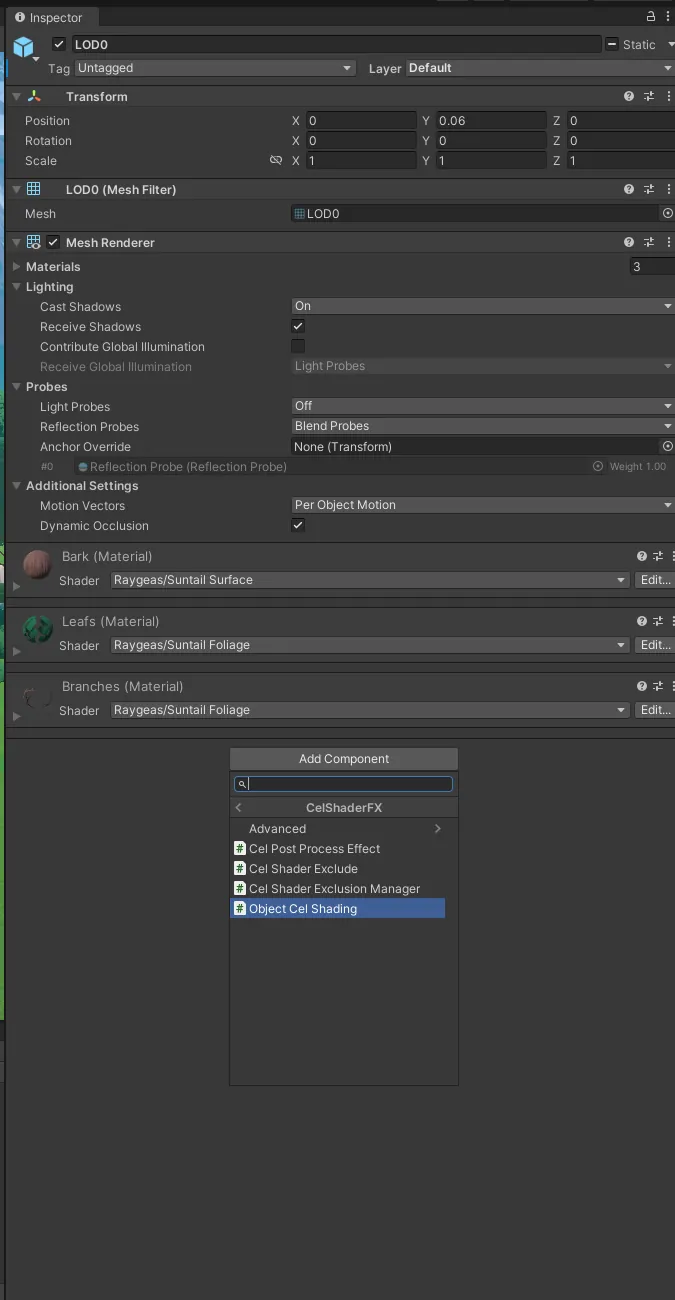Click the Leafs material preview sphere
This screenshot has height=1300, width=675.
[38, 630]
